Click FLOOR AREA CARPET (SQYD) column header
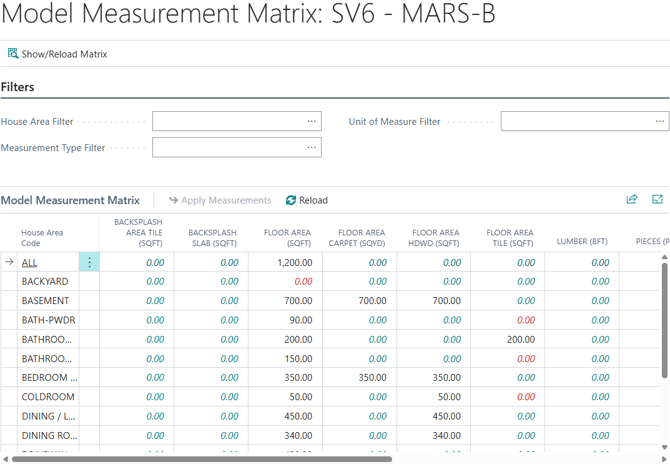 pyautogui.click(x=357, y=238)
